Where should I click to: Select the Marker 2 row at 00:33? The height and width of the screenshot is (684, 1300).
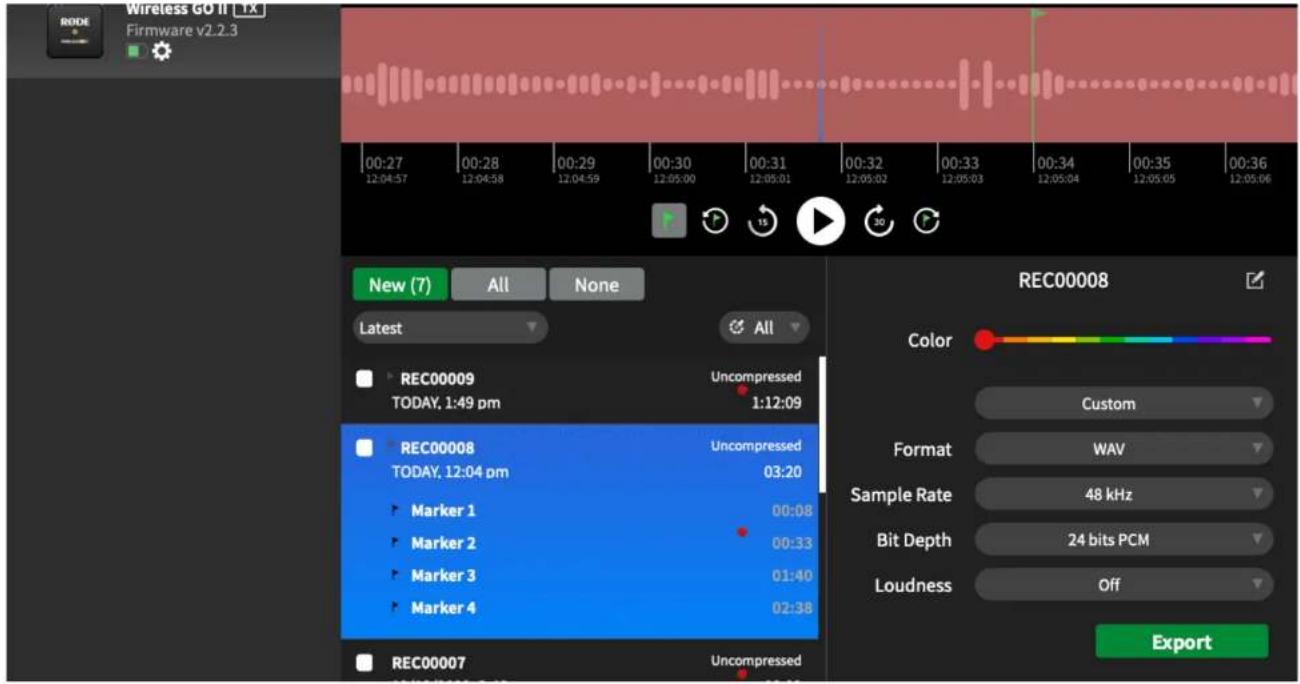tap(580, 543)
